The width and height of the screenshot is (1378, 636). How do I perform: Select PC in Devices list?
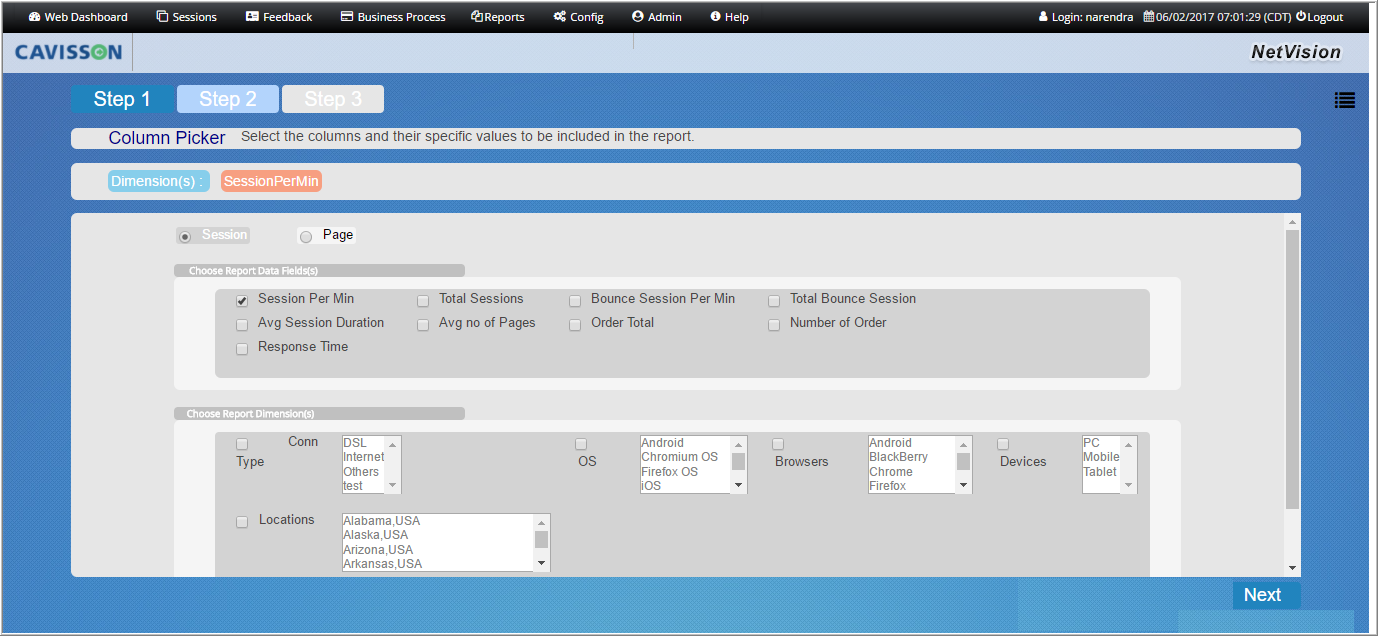(1102, 443)
